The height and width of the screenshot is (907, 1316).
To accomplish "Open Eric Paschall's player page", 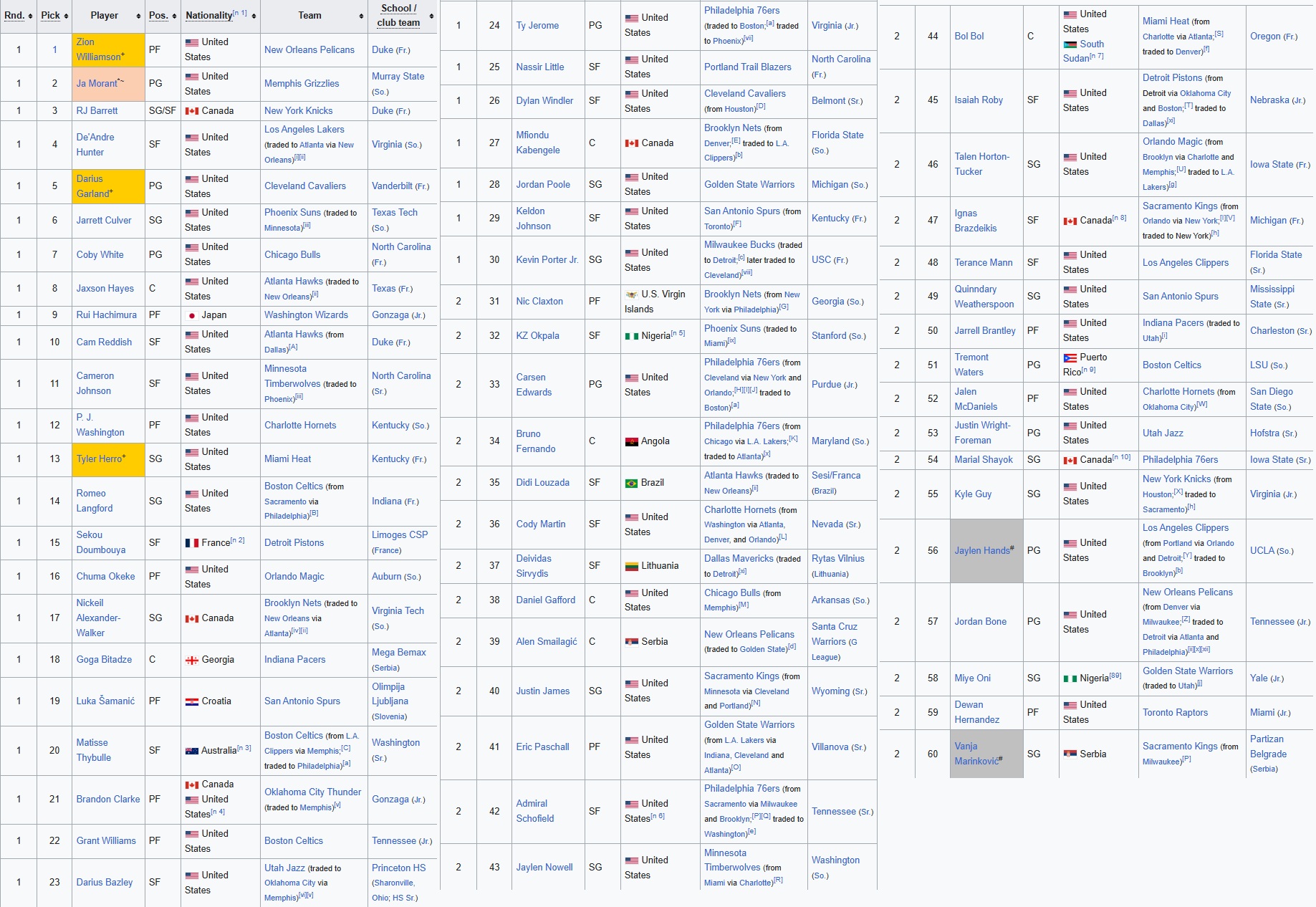I will tap(543, 747).
